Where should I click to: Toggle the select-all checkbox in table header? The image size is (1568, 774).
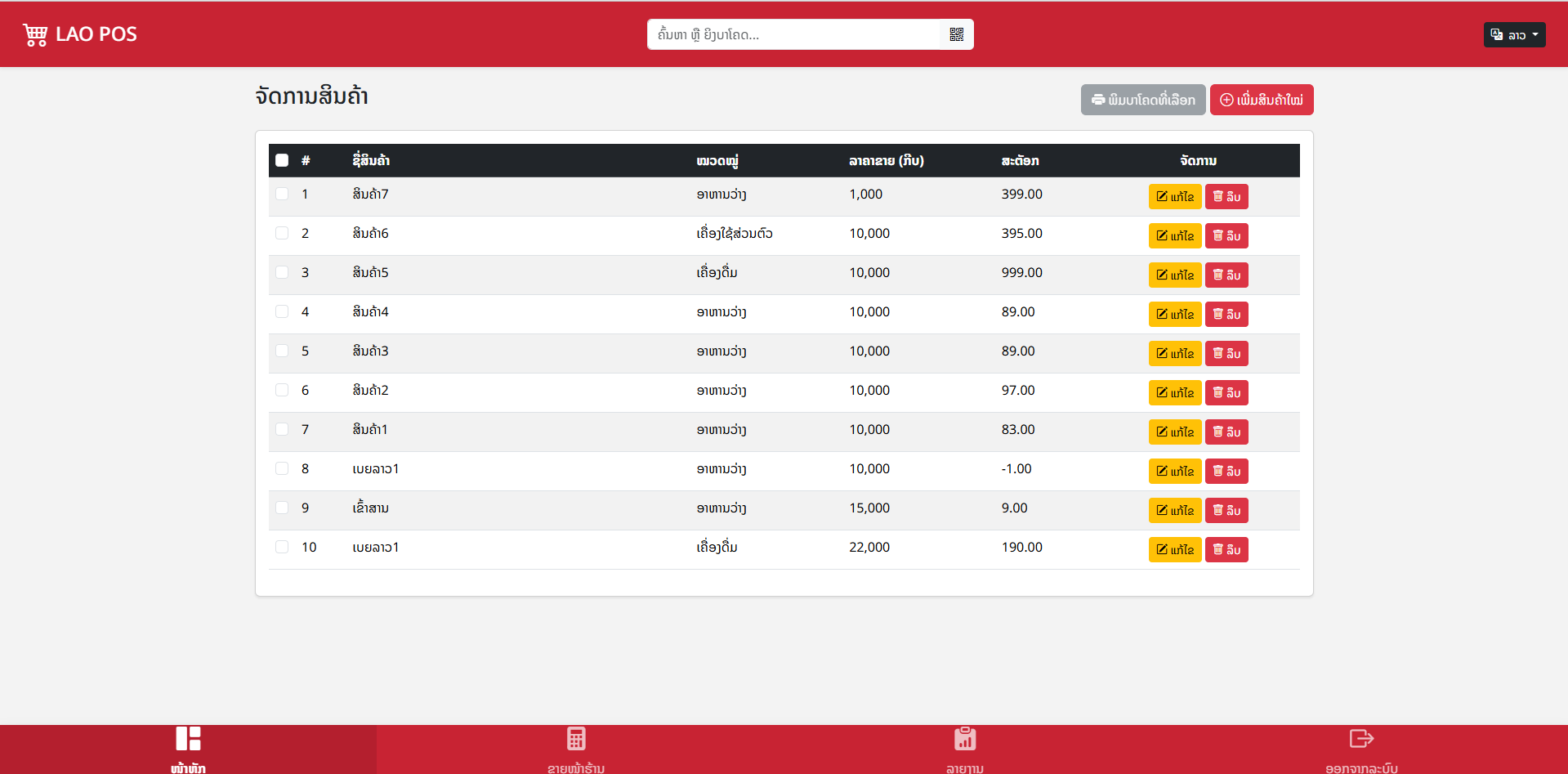tap(282, 160)
